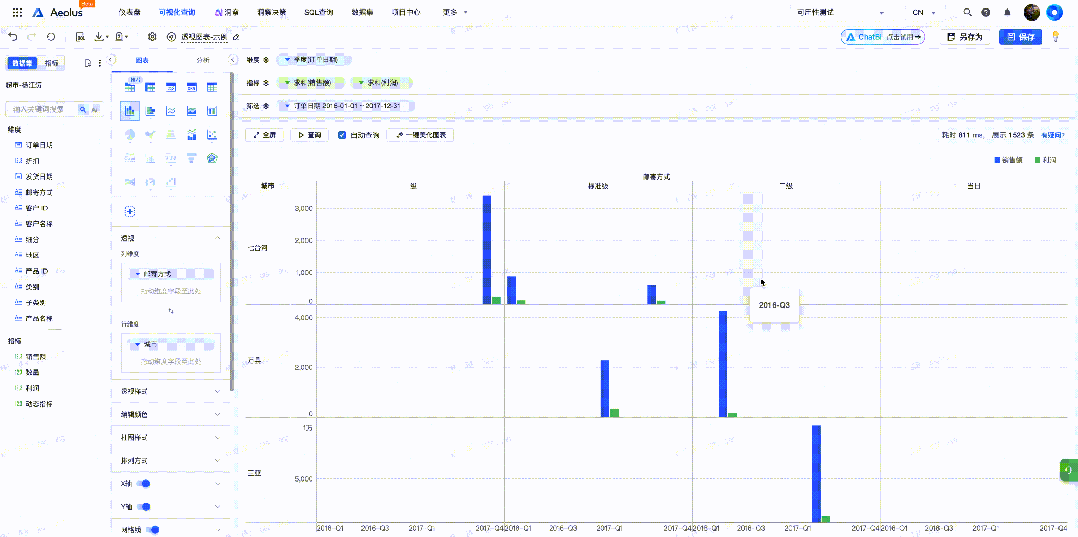Select the funnel chart type icon
Screen dimensions: 1078x537
[x=192, y=158]
